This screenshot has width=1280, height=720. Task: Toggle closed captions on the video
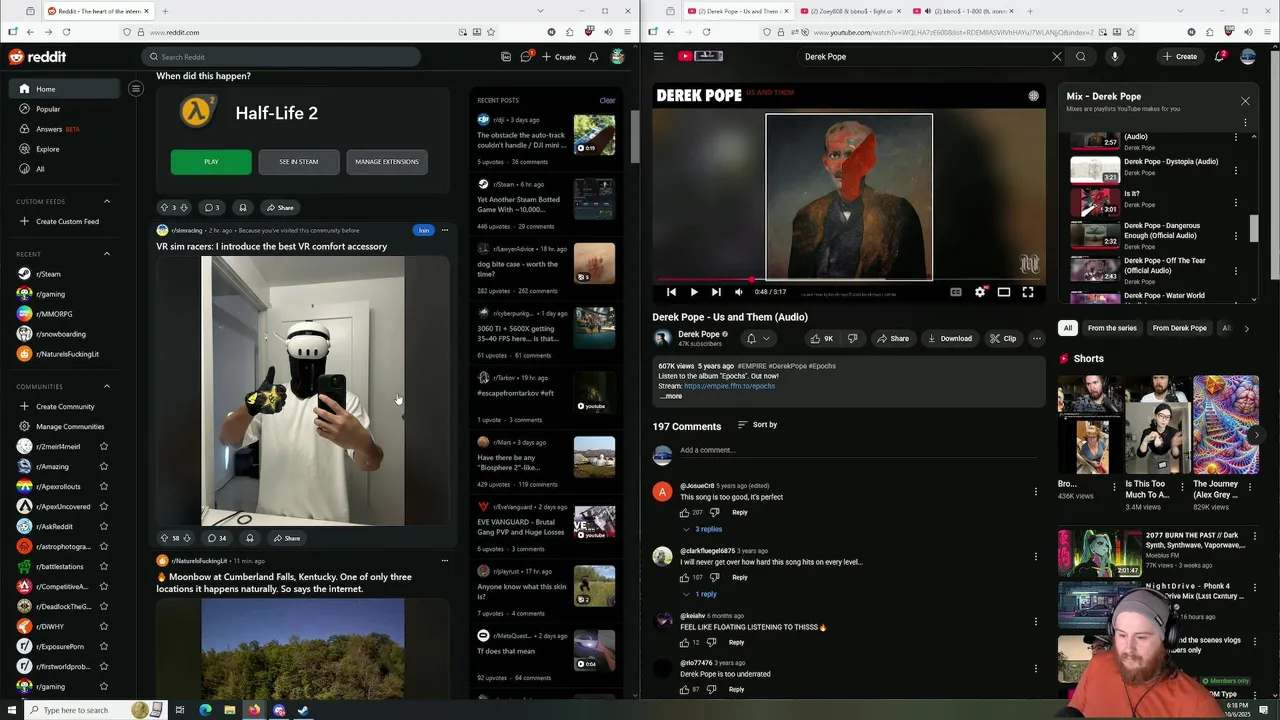[956, 292]
